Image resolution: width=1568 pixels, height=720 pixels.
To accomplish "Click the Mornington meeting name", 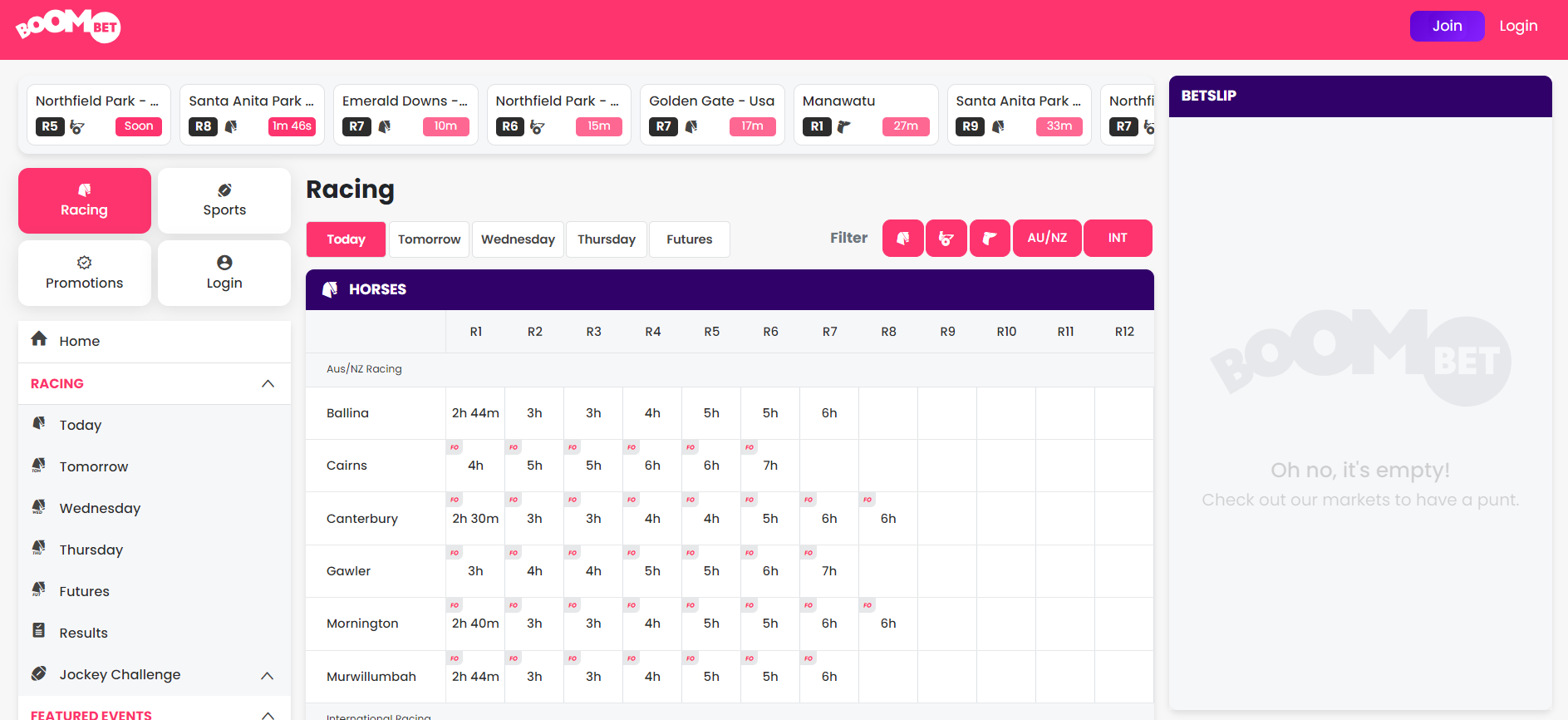I will click(x=362, y=624).
